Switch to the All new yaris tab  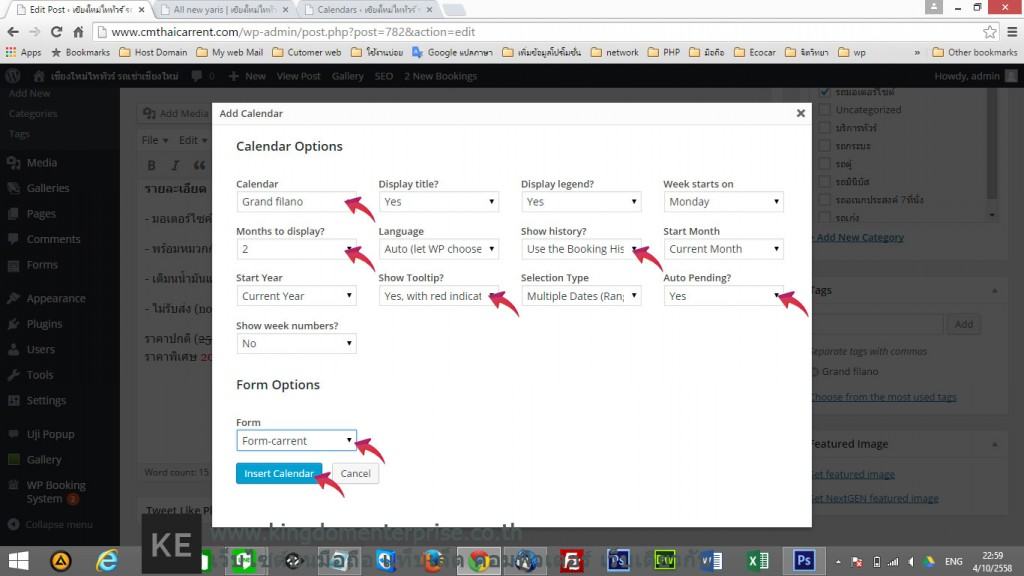[223, 9]
